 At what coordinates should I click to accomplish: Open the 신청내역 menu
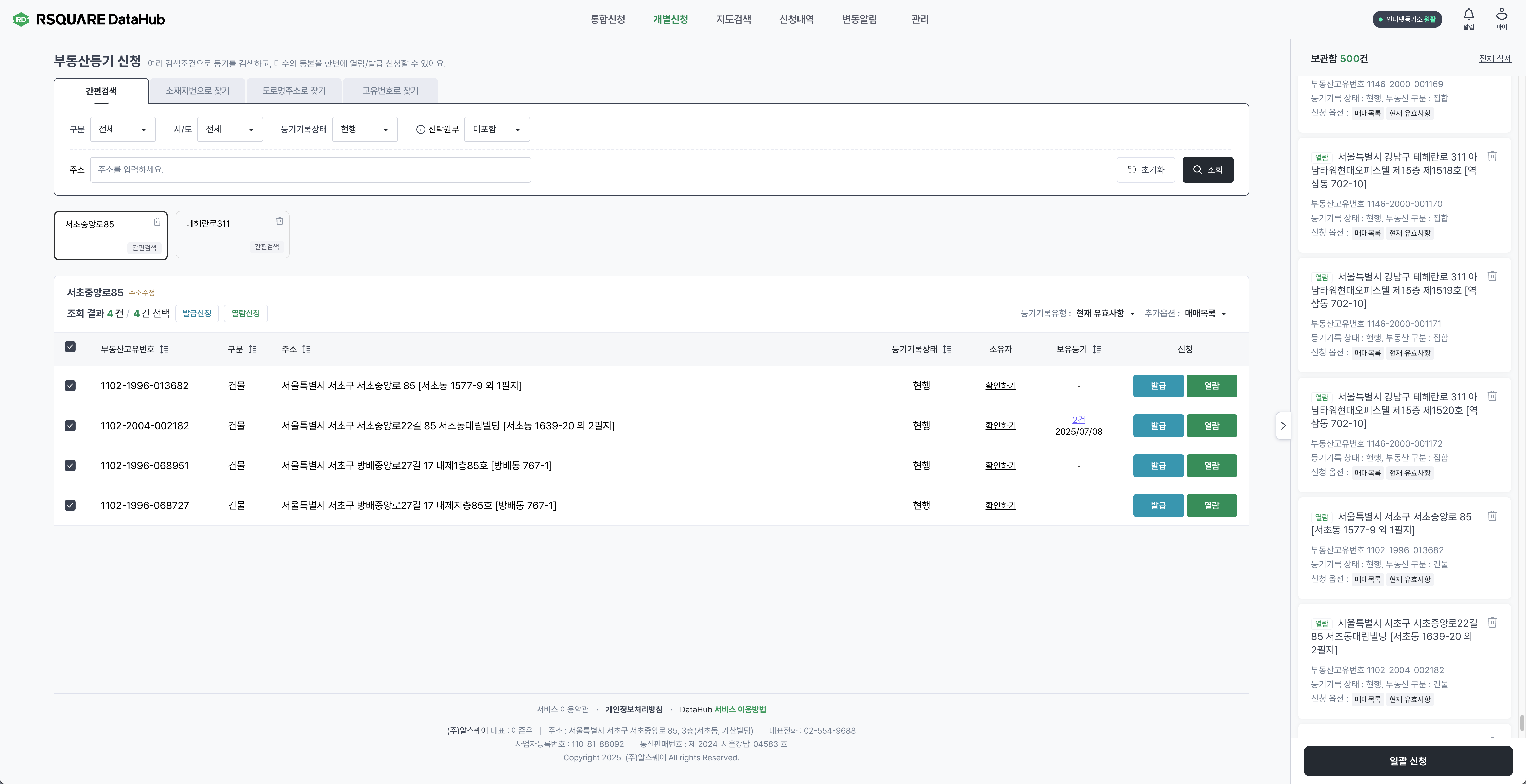coord(796,20)
